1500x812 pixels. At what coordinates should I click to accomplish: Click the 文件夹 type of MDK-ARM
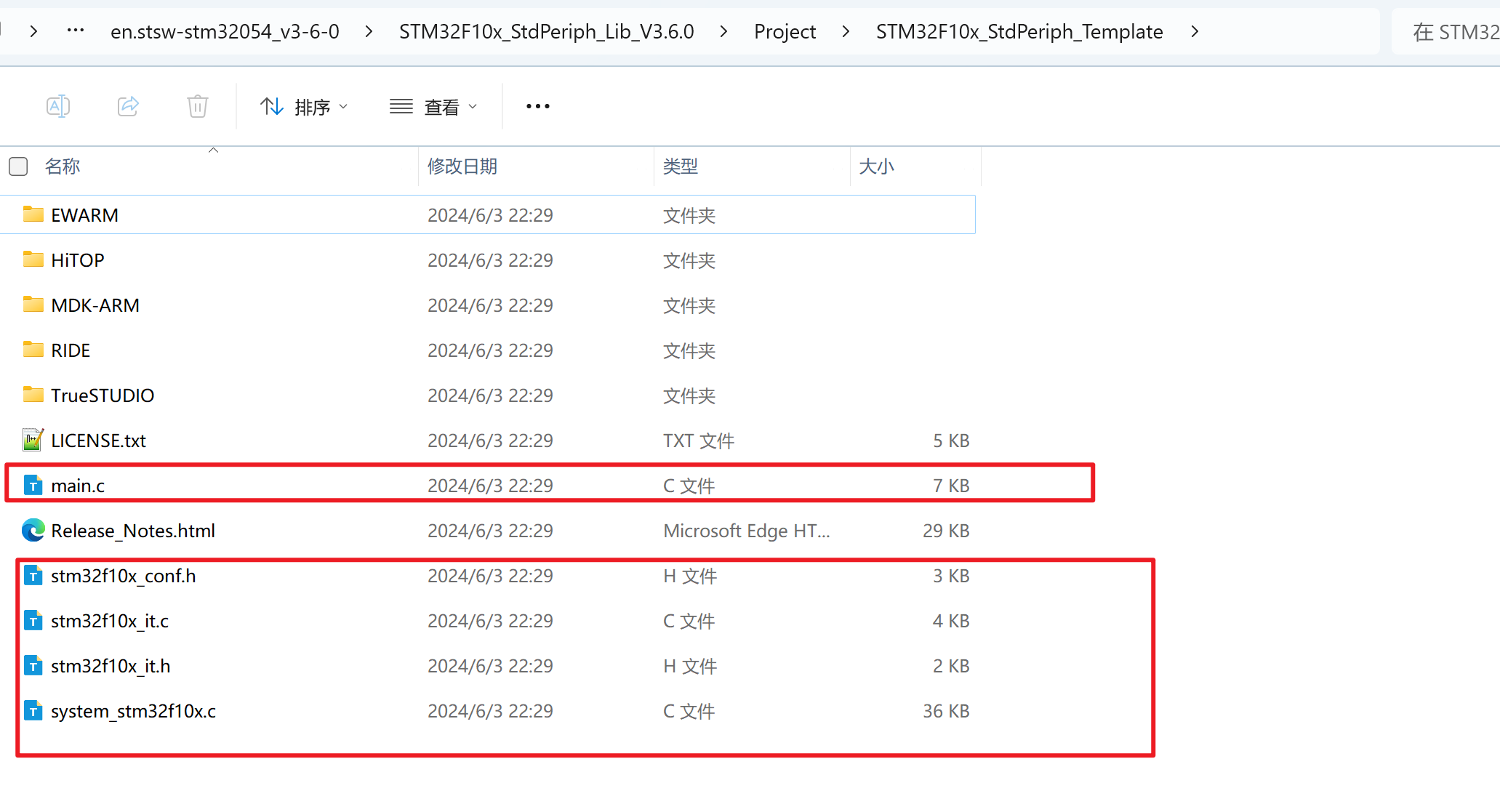(x=689, y=305)
